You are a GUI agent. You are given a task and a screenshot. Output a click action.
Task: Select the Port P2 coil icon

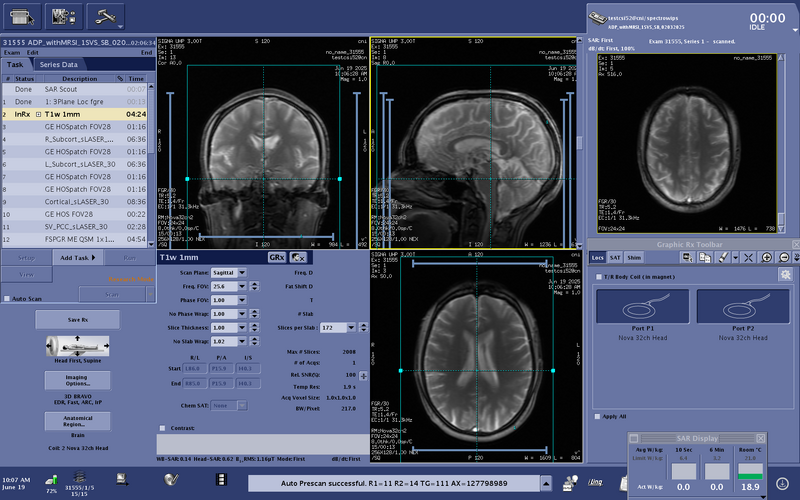click(743, 306)
